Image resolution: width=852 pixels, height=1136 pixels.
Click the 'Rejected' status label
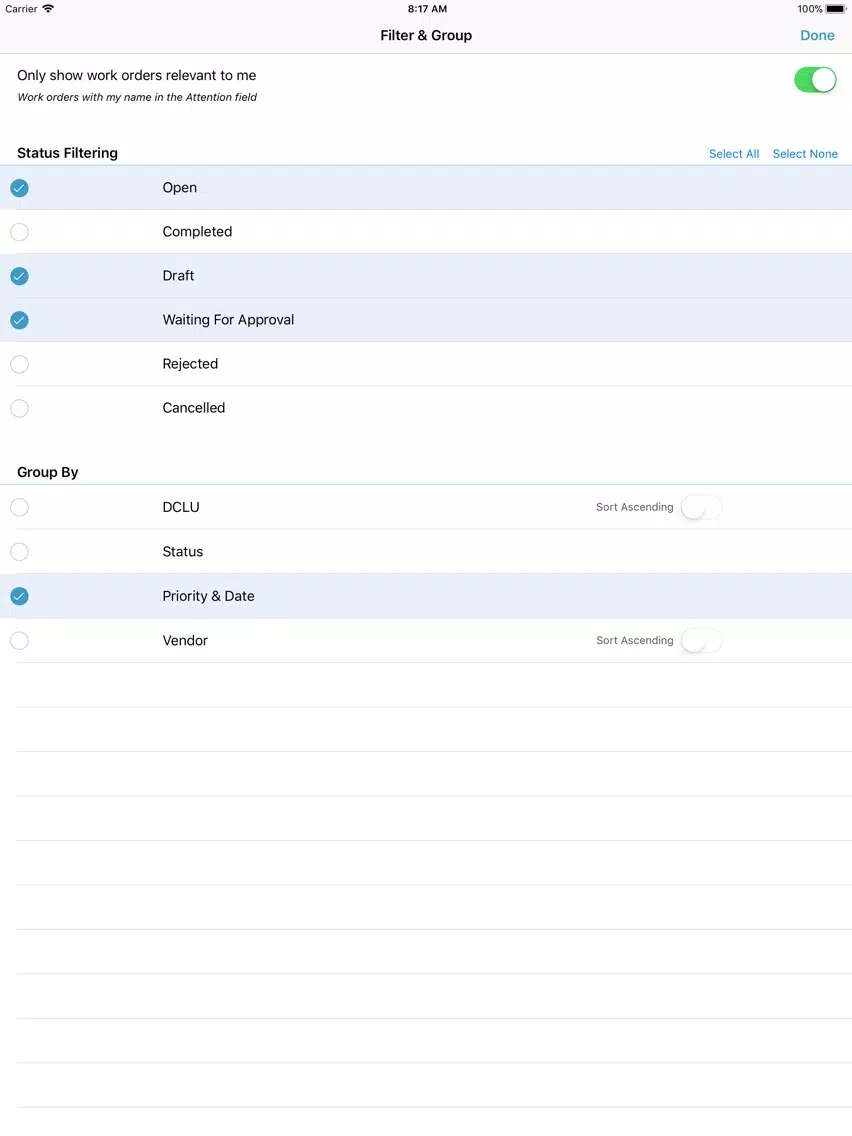click(x=190, y=364)
